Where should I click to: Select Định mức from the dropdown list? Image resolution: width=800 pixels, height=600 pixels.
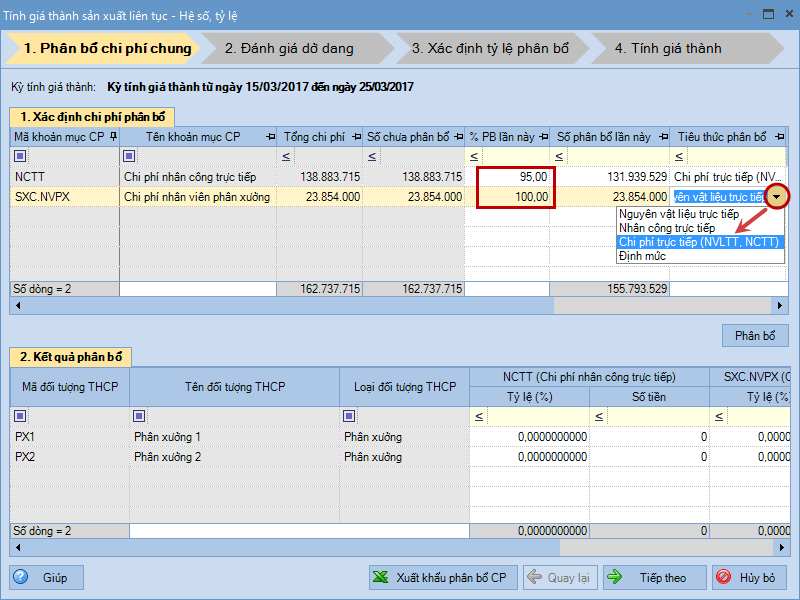[x=643, y=256]
